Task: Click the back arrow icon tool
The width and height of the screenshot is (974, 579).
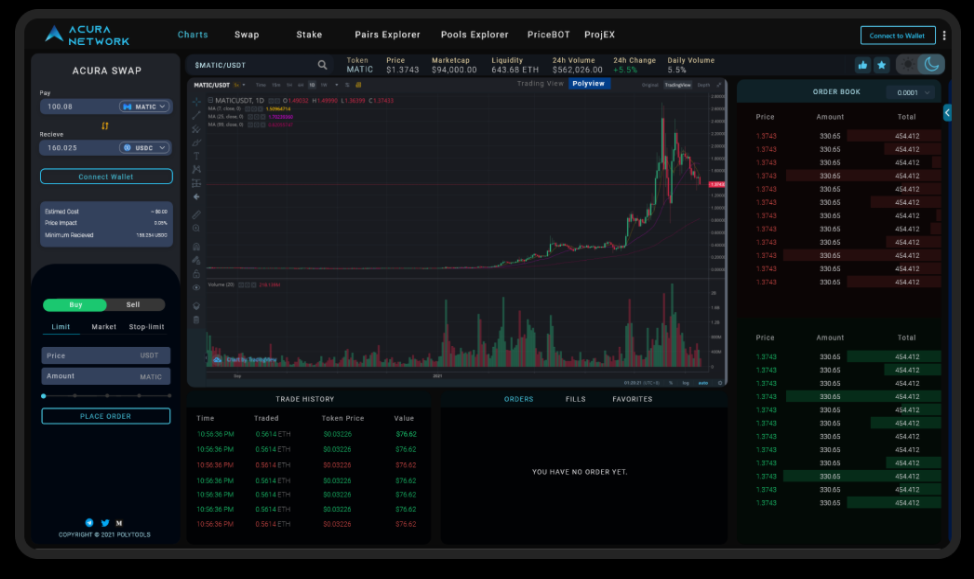Action: [x=196, y=197]
